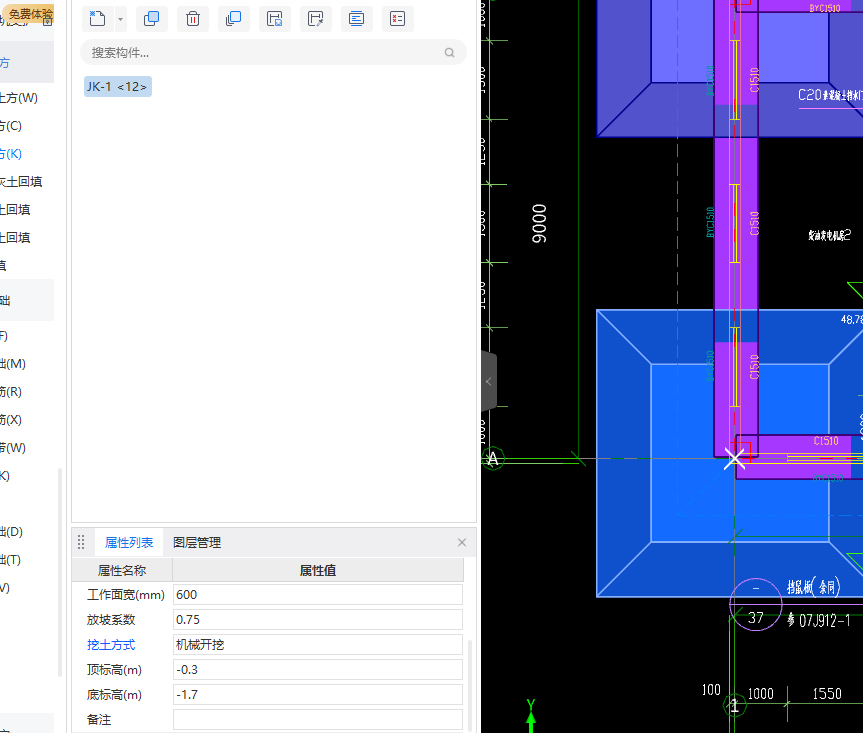Click the 100 dimension label

[x=711, y=690]
